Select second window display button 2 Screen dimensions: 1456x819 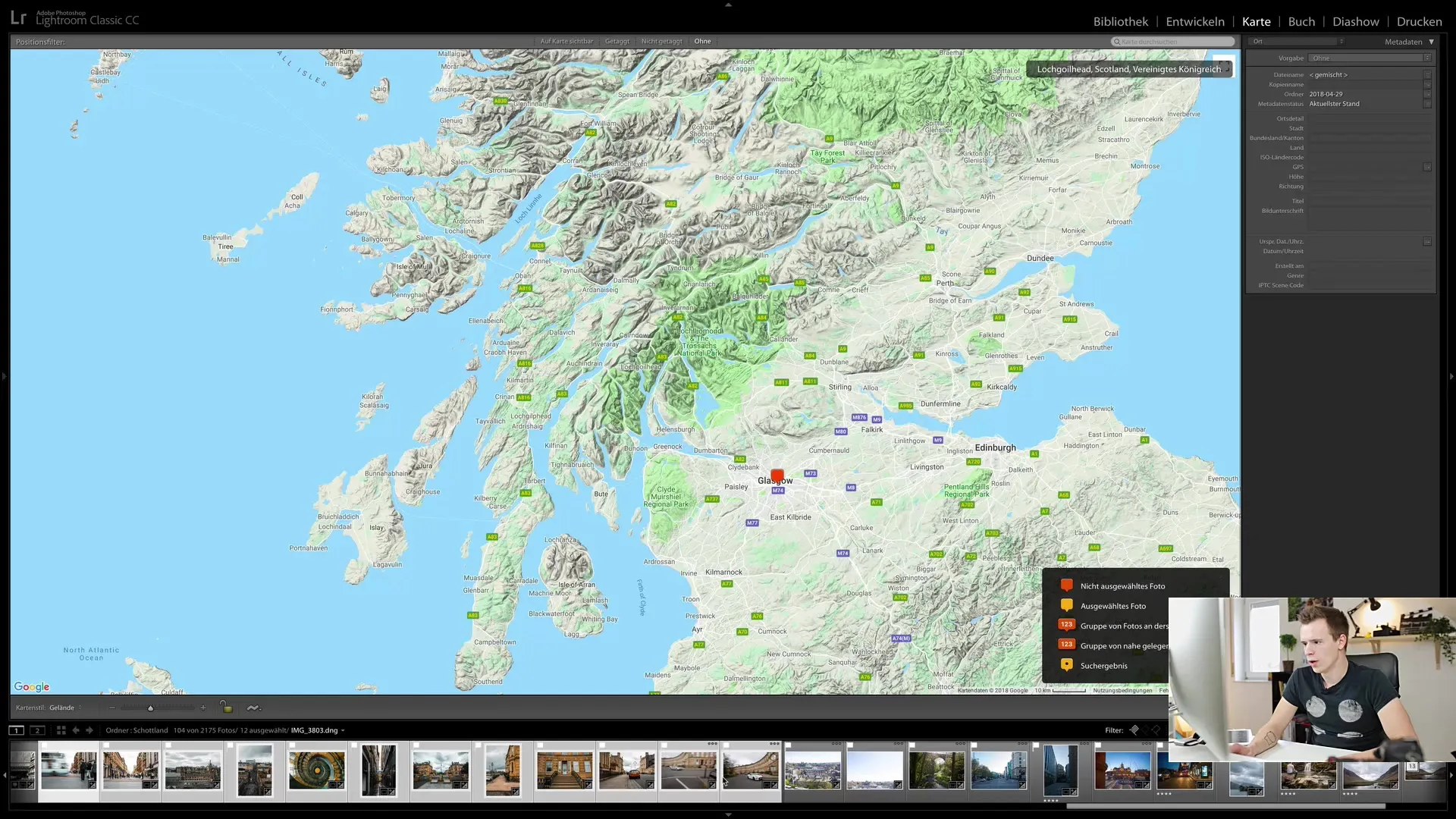click(x=37, y=730)
